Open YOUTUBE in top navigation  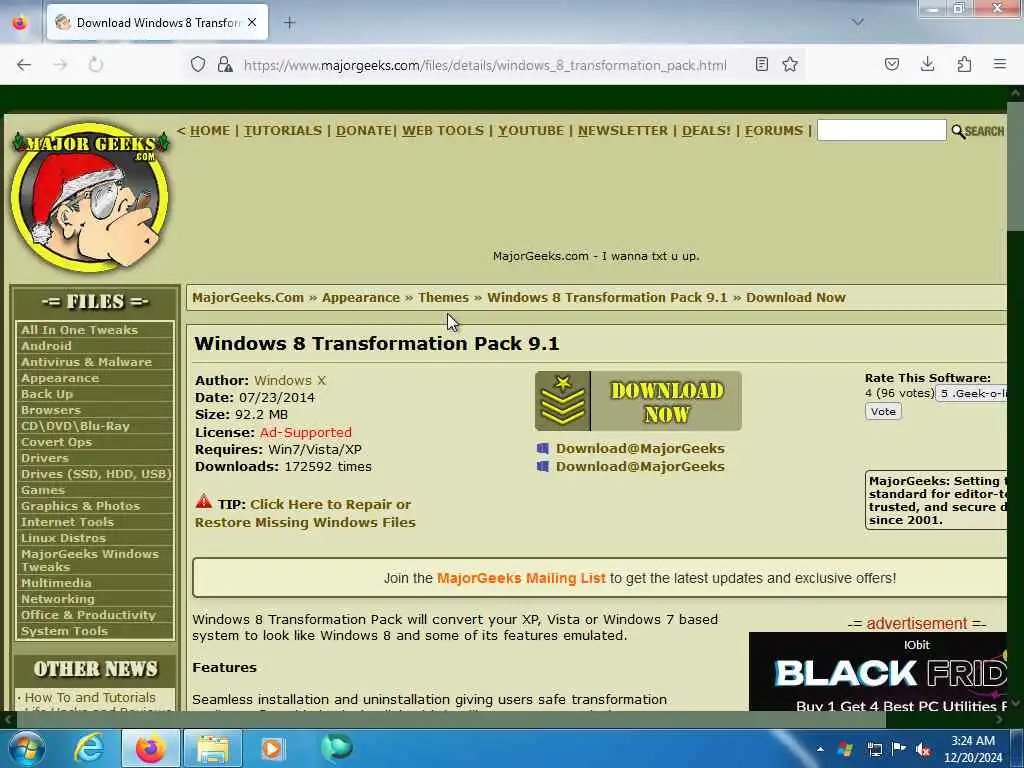pyautogui.click(x=531, y=131)
